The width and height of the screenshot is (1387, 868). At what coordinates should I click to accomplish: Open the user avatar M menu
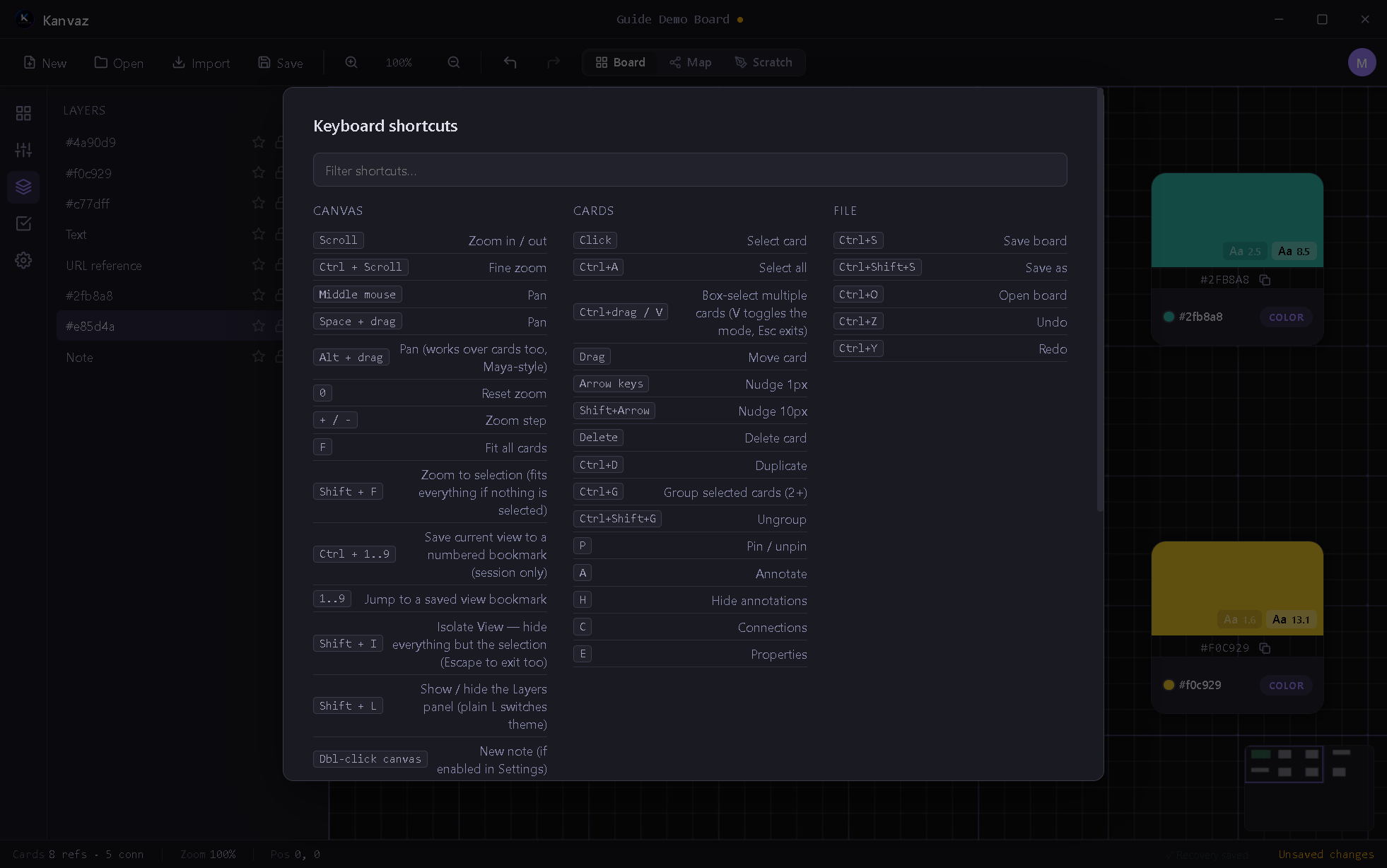pyautogui.click(x=1362, y=63)
